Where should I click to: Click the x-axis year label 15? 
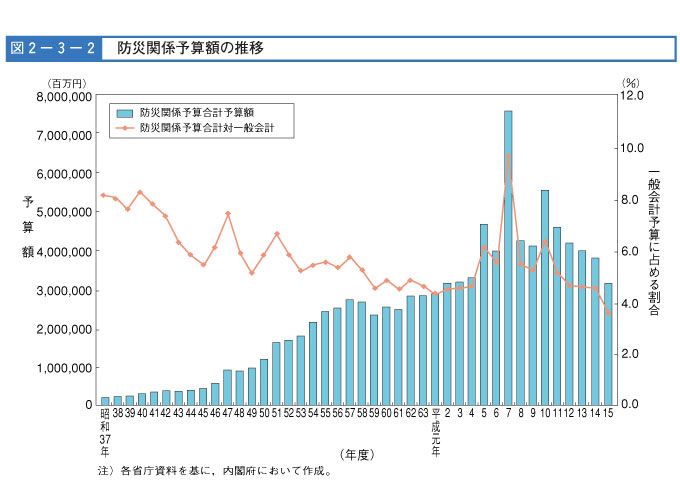point(608,413)
